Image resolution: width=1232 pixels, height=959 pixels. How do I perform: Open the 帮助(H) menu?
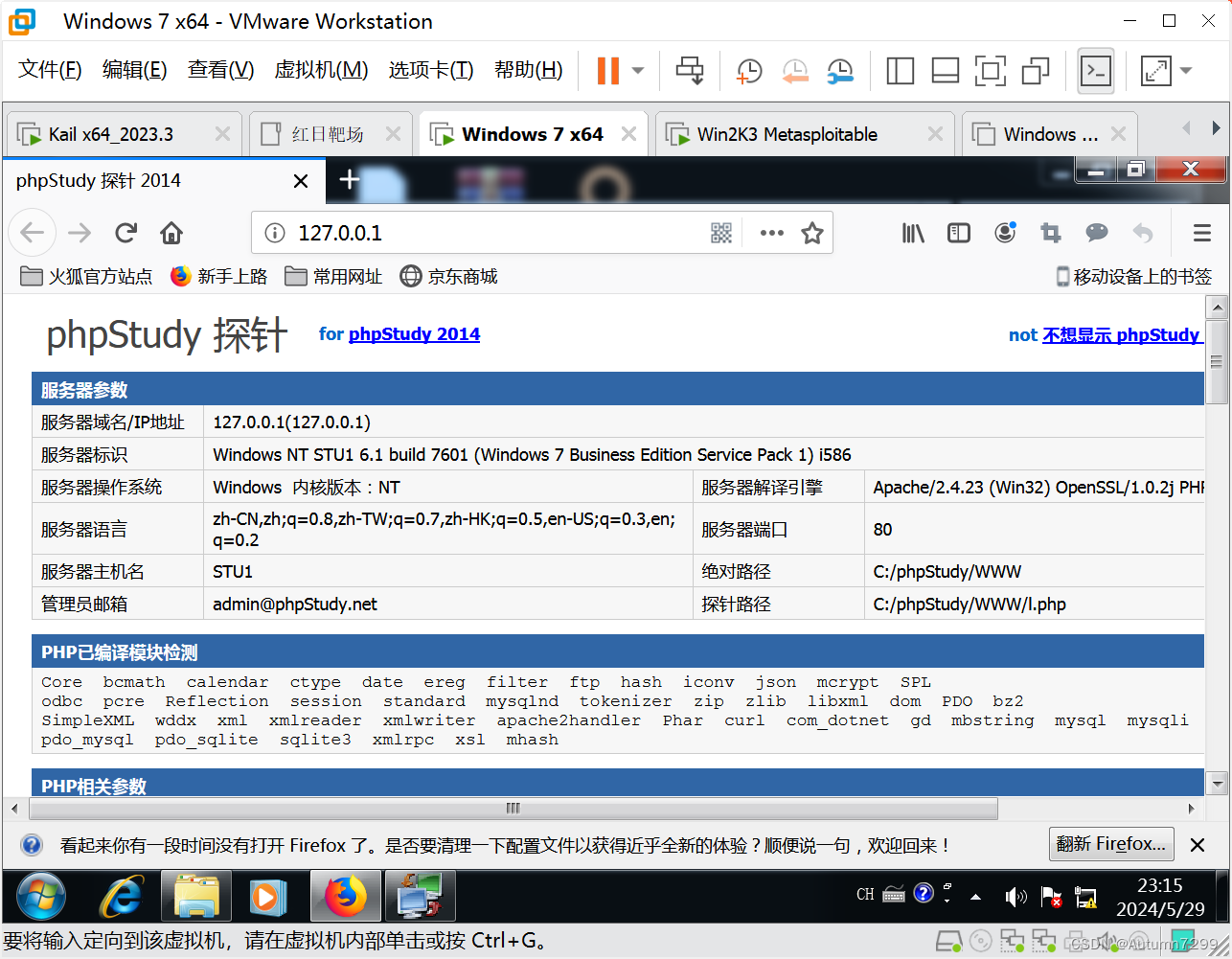click(x=528, y=70)
